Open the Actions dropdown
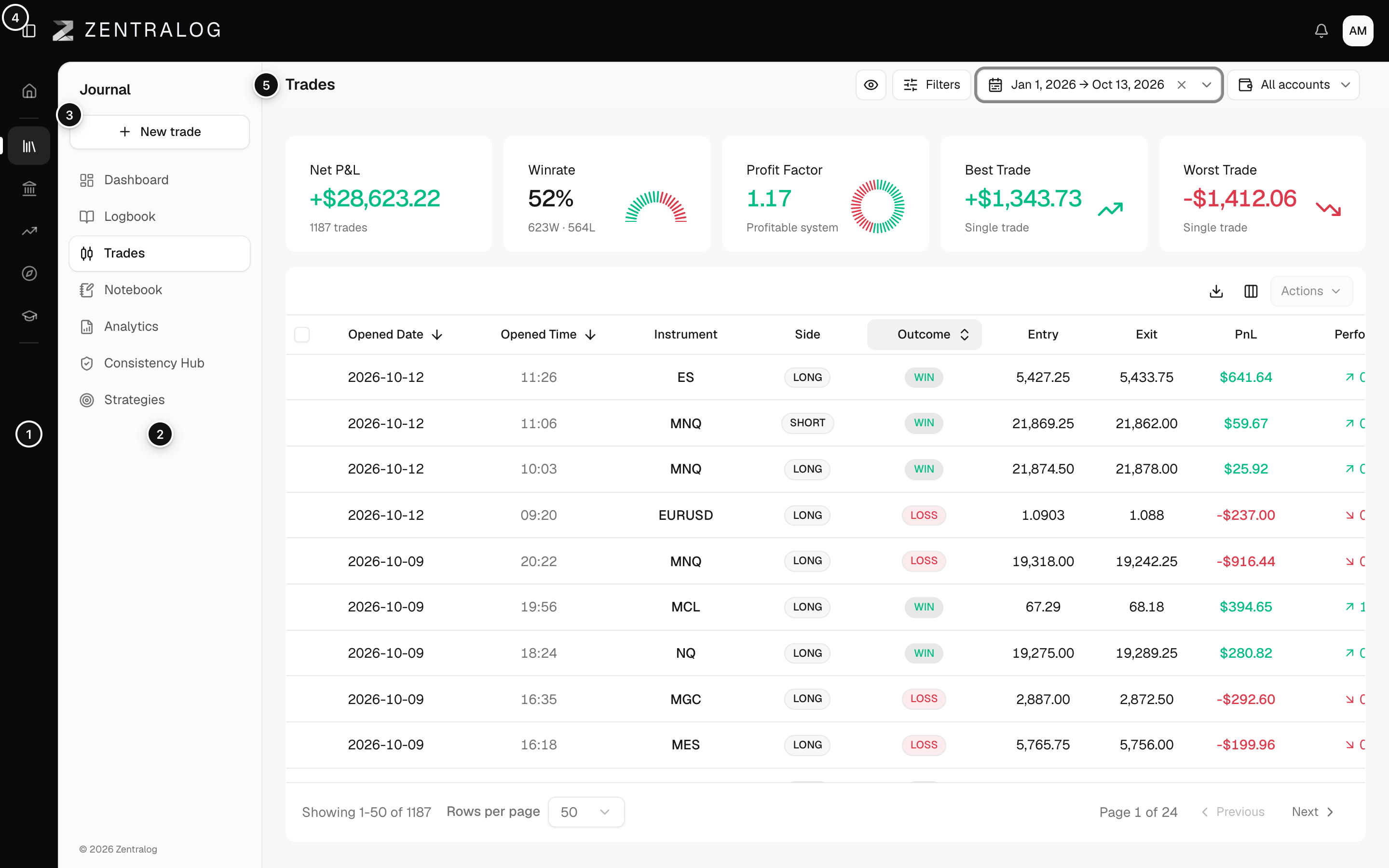This screenshot has height=868, width=1389. [x=1311, y=292]
